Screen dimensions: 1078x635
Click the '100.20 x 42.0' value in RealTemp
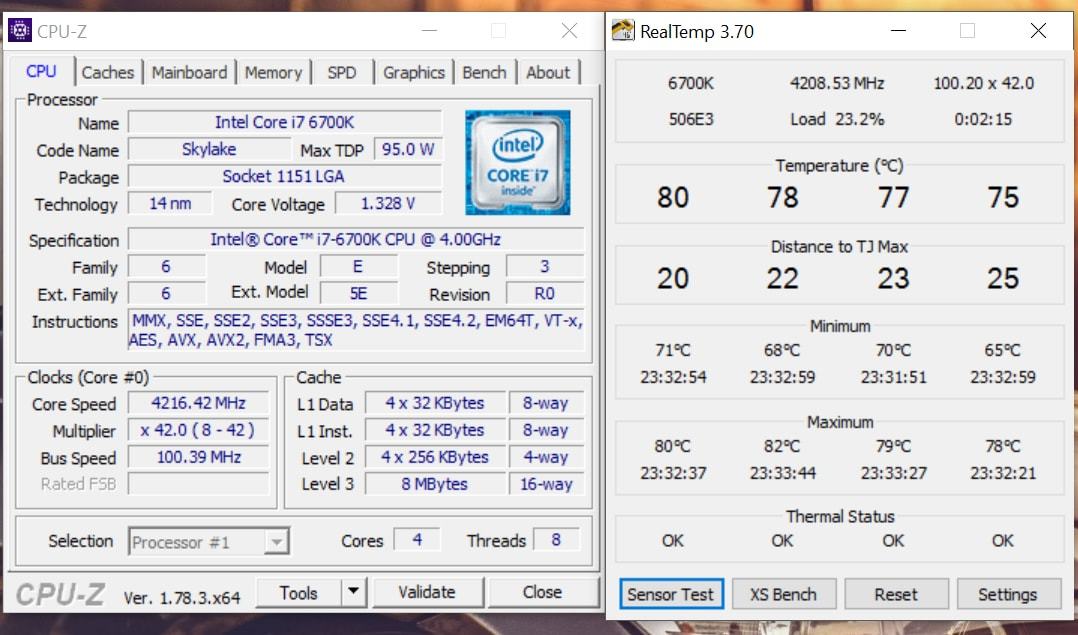pos(984,83)
